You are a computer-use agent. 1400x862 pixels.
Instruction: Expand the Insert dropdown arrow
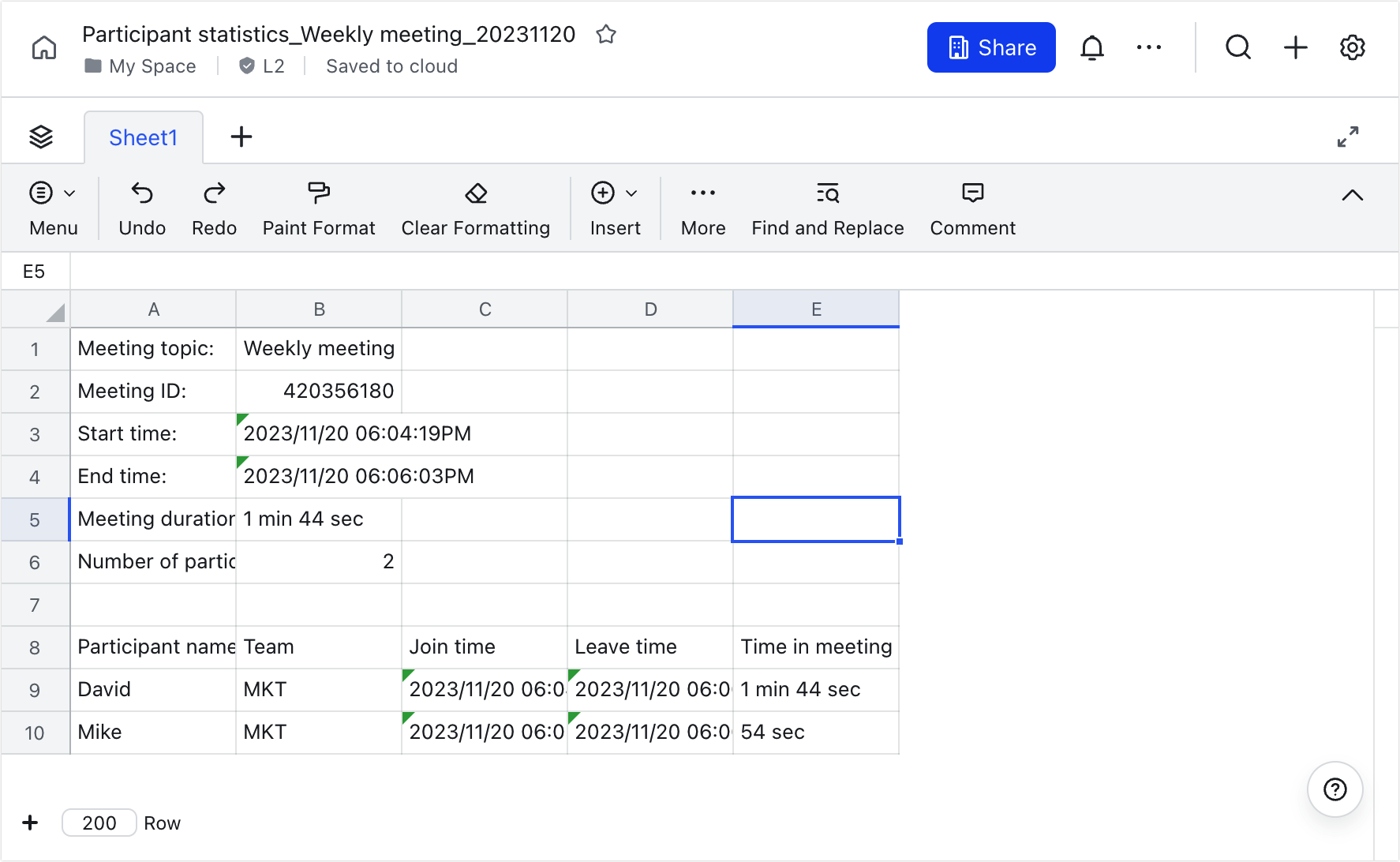(x=631, y=193)
